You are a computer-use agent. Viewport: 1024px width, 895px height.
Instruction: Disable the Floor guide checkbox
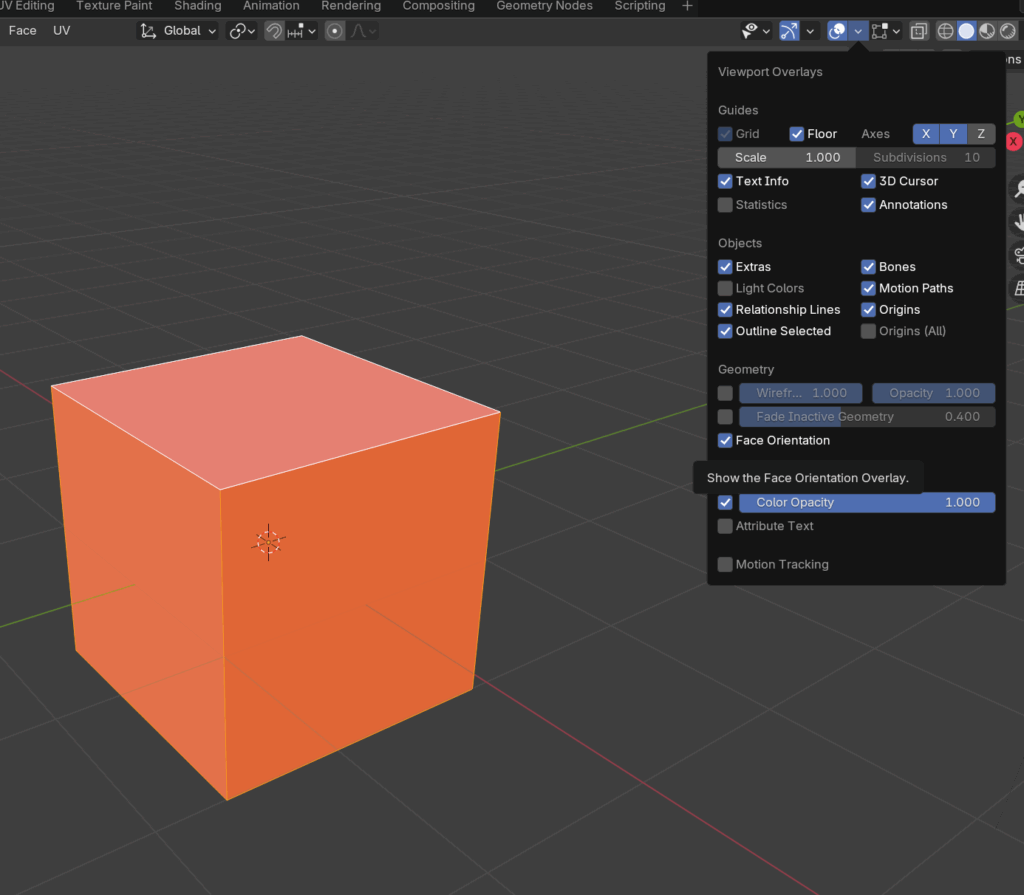(797, 134)
